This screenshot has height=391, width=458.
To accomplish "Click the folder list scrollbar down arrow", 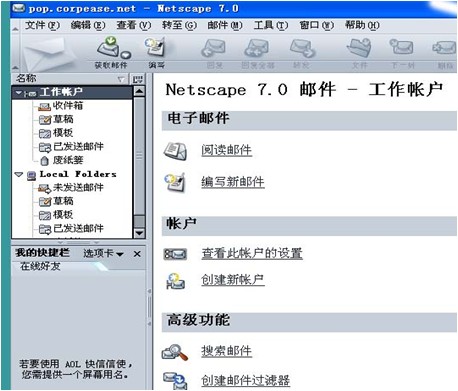I will click(139, 233).
